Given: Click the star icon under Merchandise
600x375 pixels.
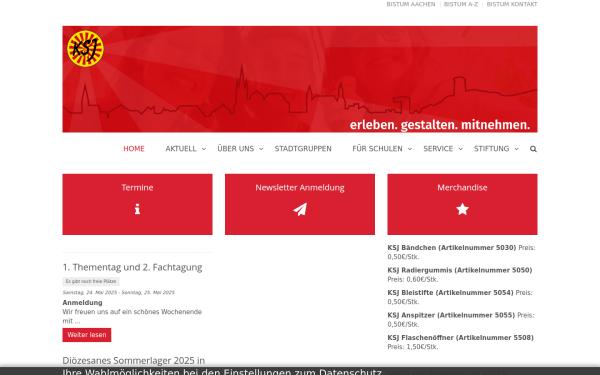Looking at the screenshot, I should pos(462,209).
